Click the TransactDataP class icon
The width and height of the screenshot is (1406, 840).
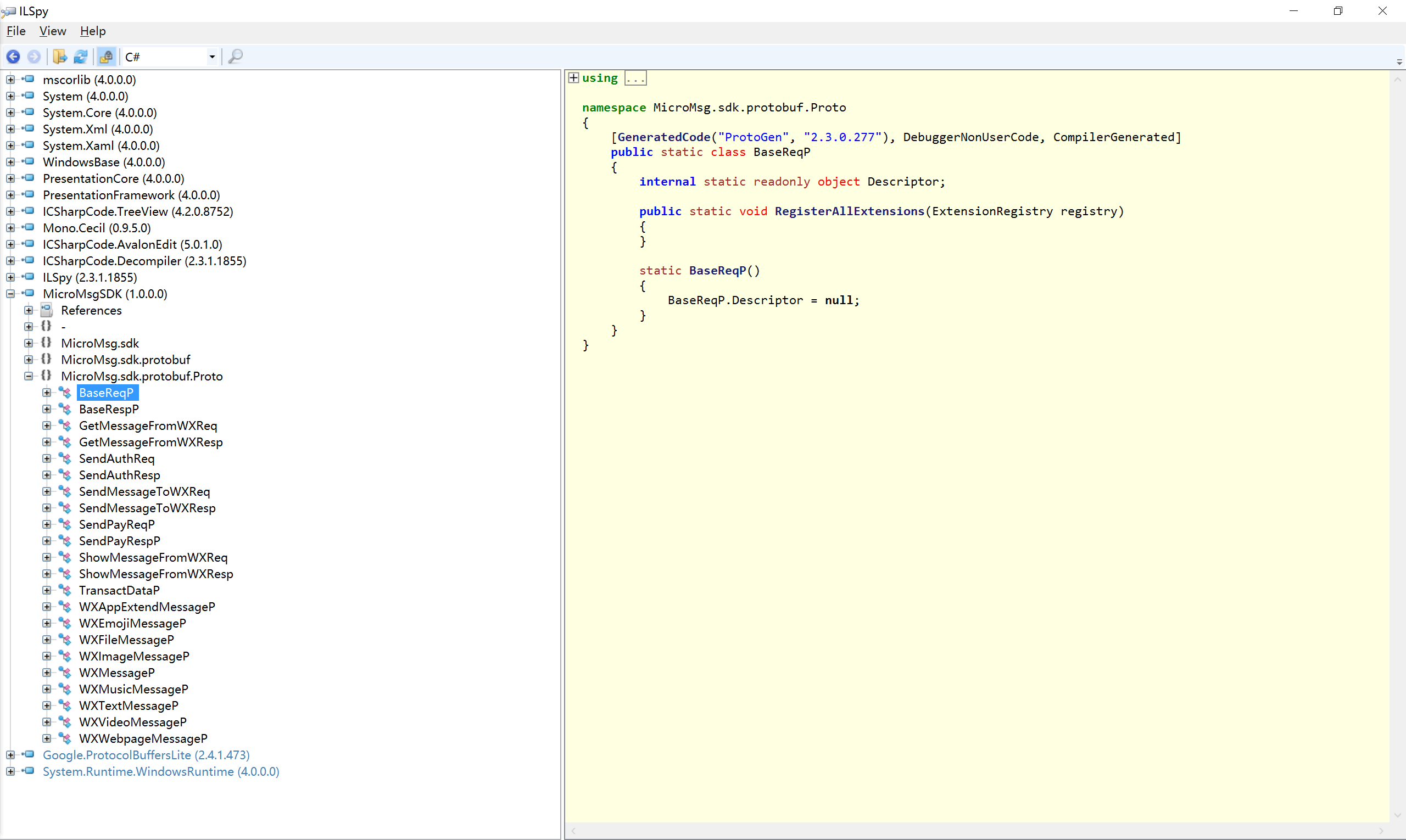click(65, 590)
